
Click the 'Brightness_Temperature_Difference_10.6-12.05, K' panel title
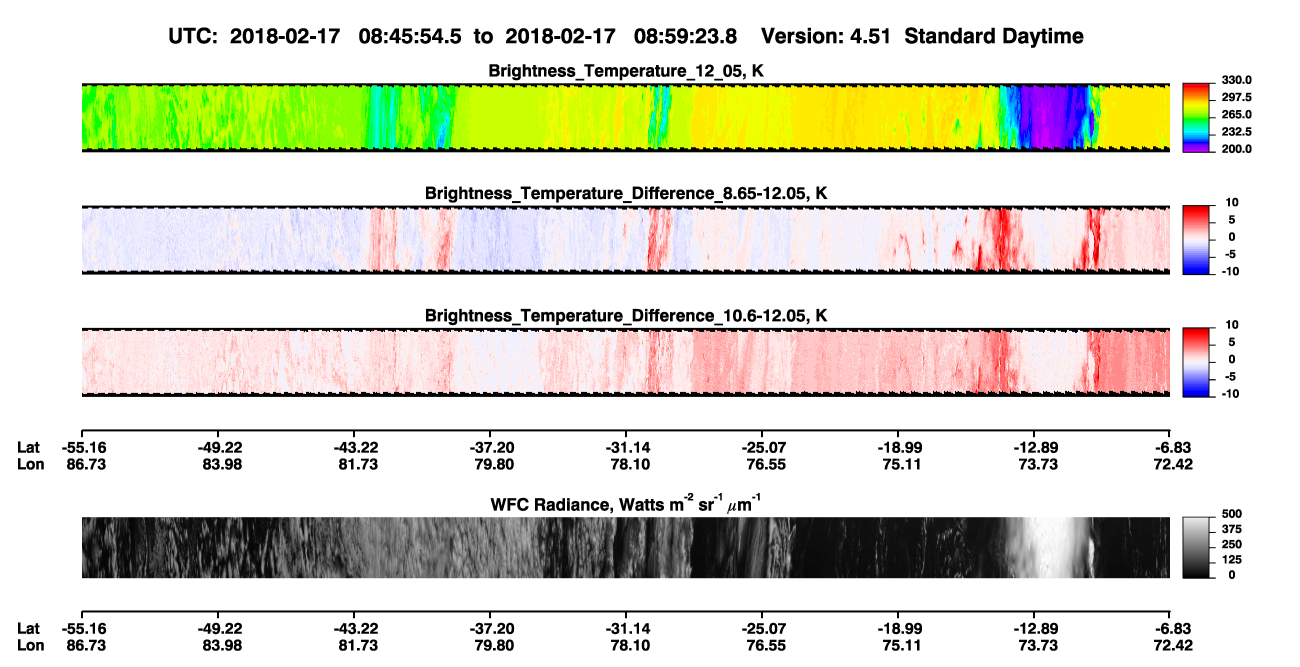click(626, 316)
